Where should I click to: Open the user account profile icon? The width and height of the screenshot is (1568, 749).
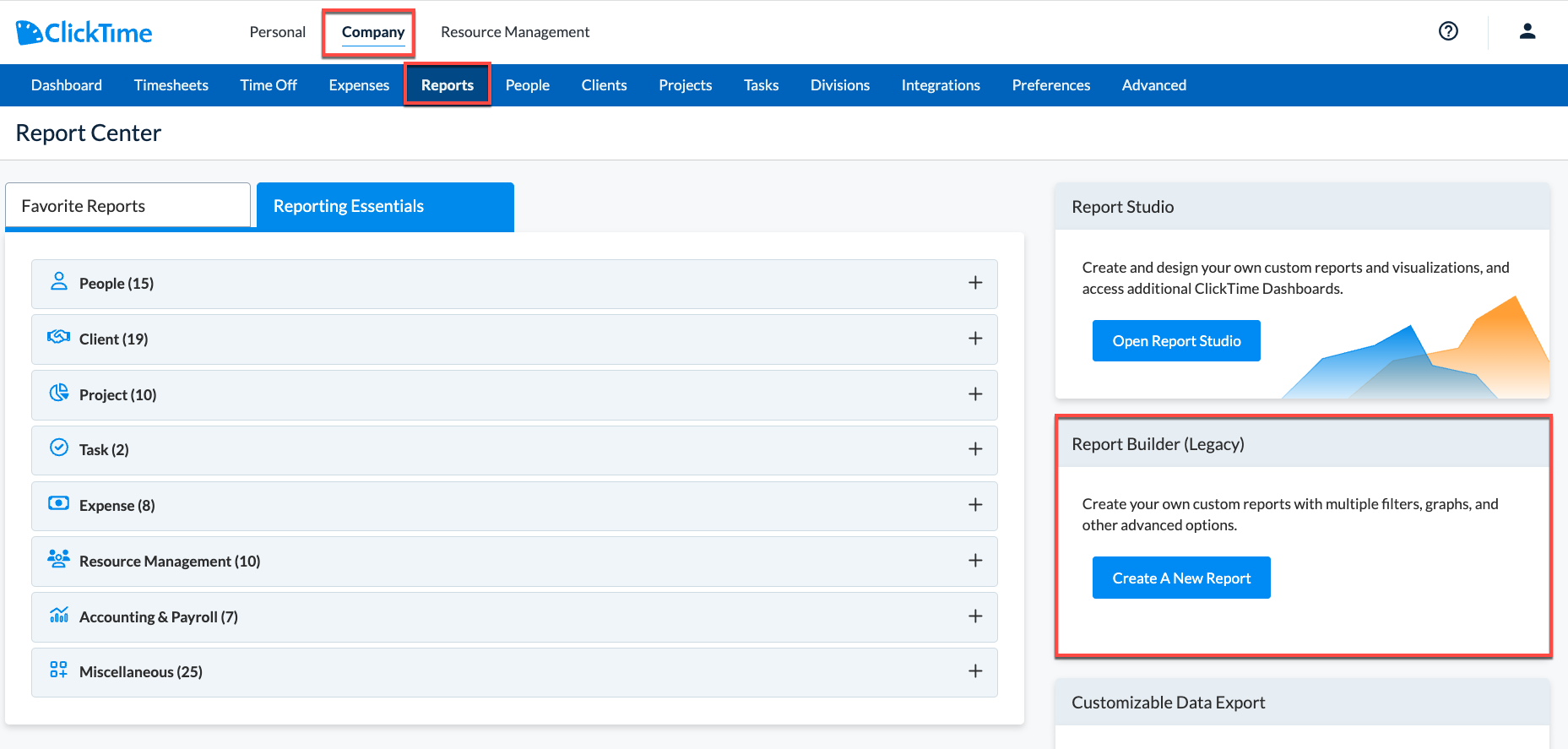point(1527,31)
